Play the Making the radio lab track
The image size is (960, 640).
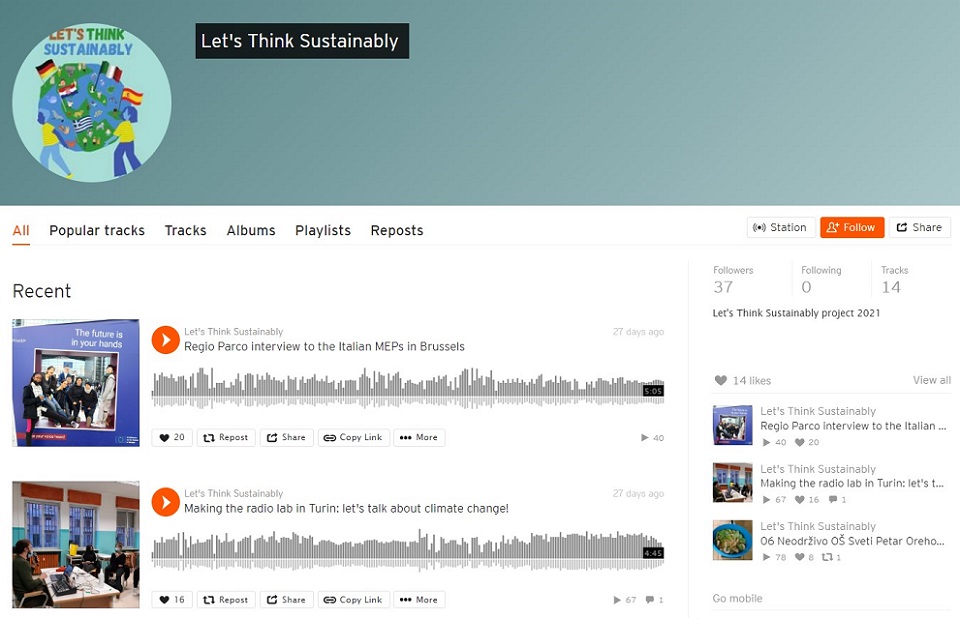tap(165, 502)
